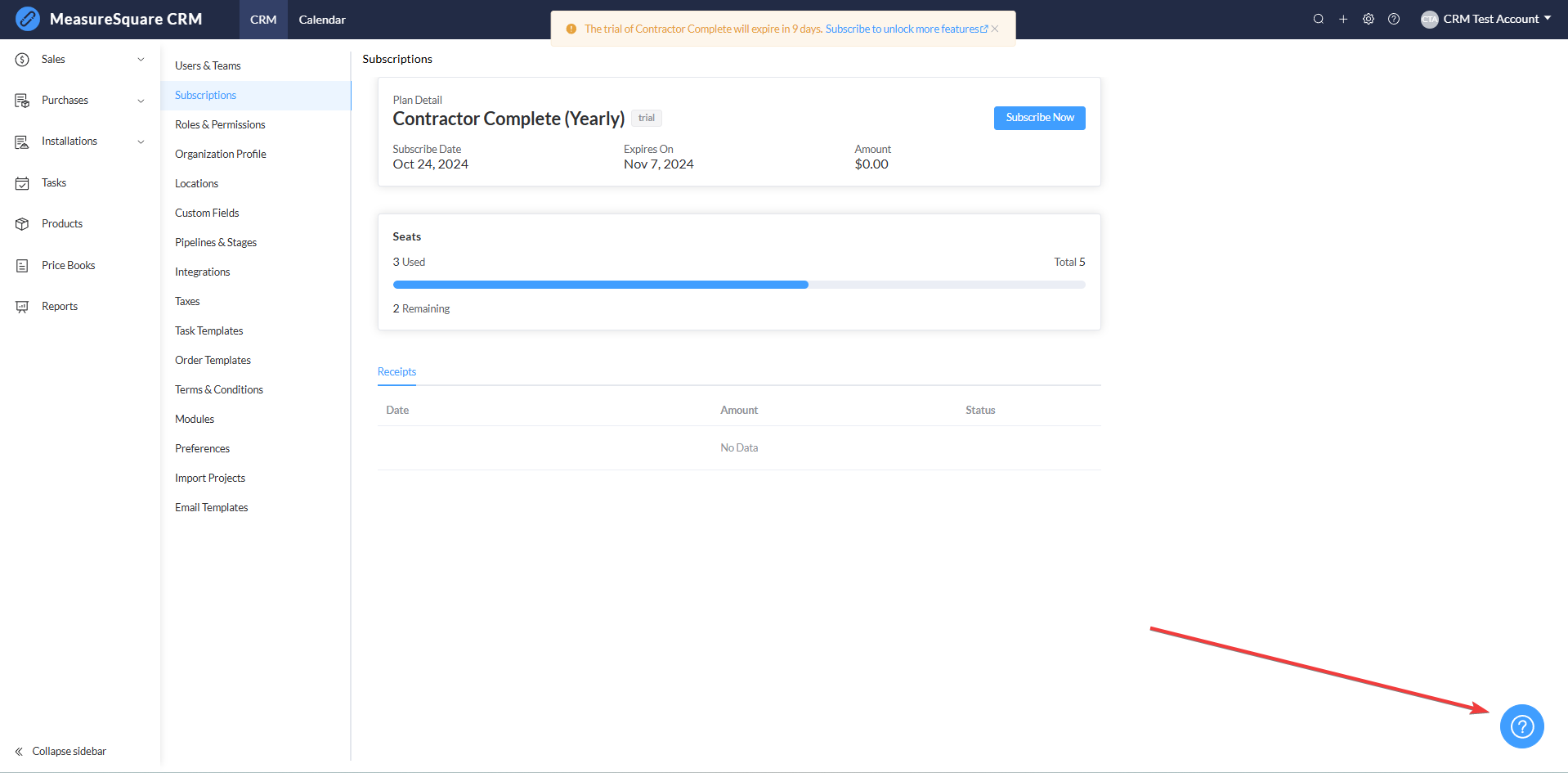Expand the Purchases menu chevron
The image size is (1568, 773).
click(141, 101)
